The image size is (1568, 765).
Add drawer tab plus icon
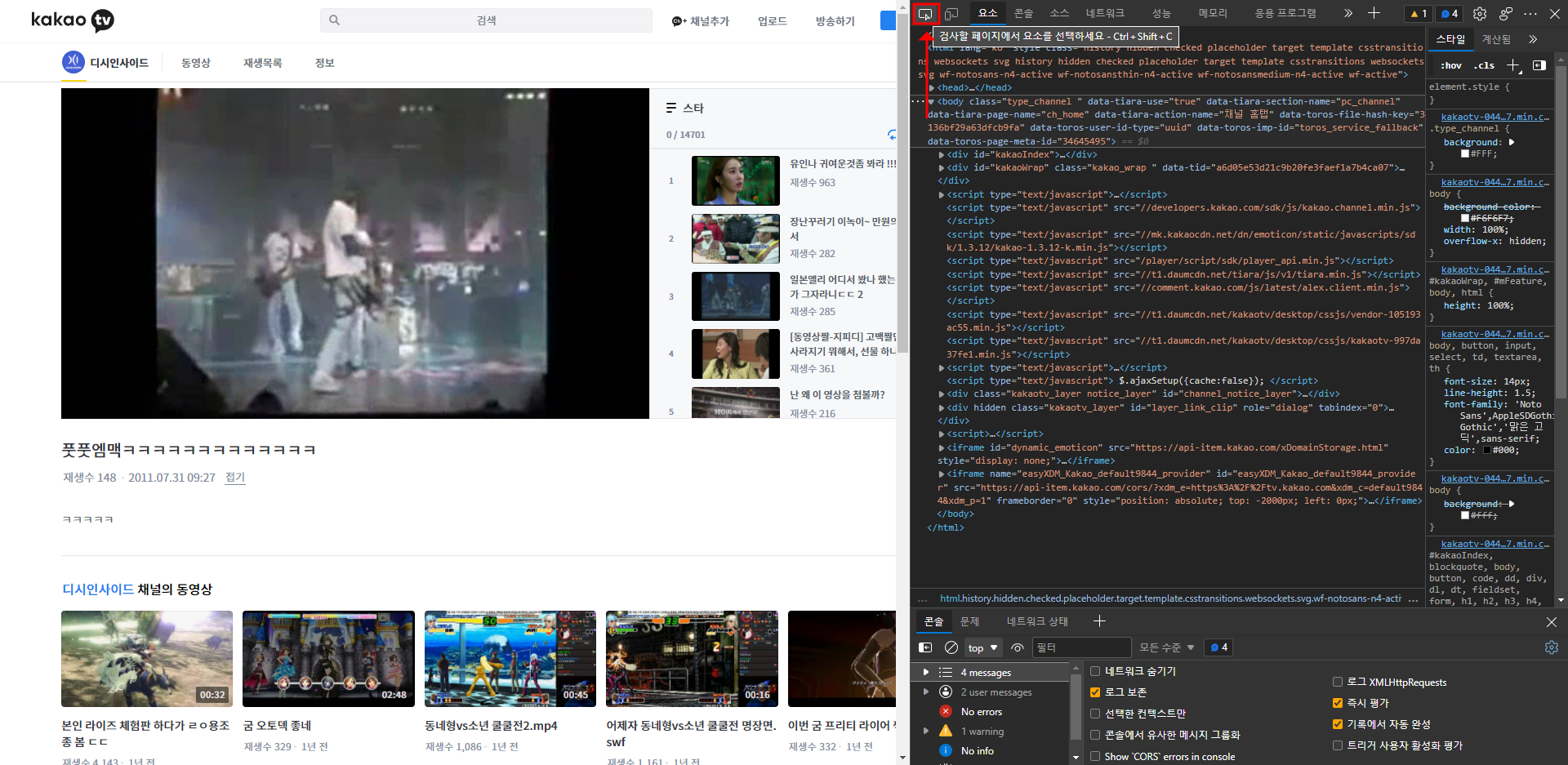[x=1099, y=621]
